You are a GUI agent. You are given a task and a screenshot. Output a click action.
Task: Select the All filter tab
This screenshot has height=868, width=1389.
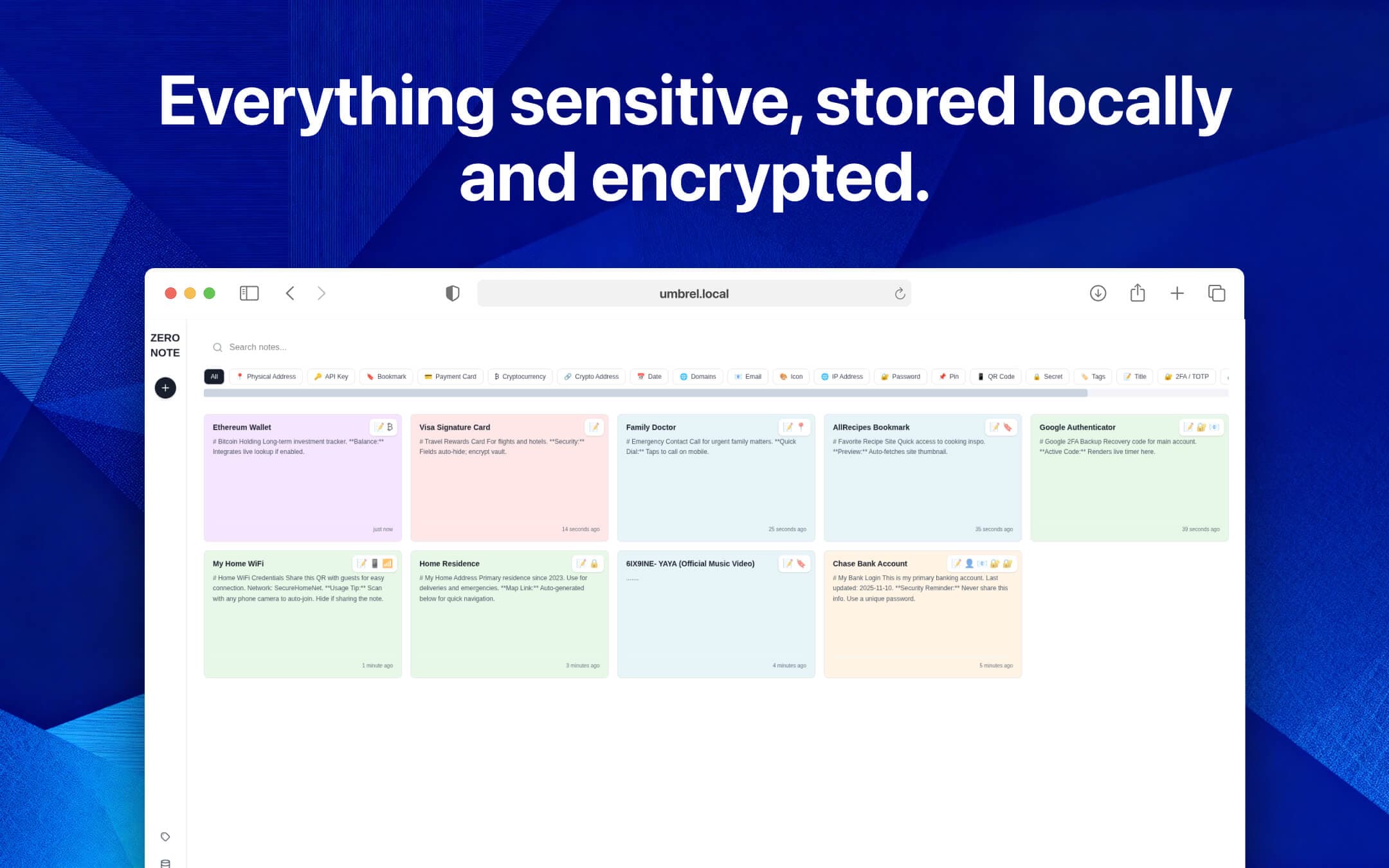(x=214, y=376)
